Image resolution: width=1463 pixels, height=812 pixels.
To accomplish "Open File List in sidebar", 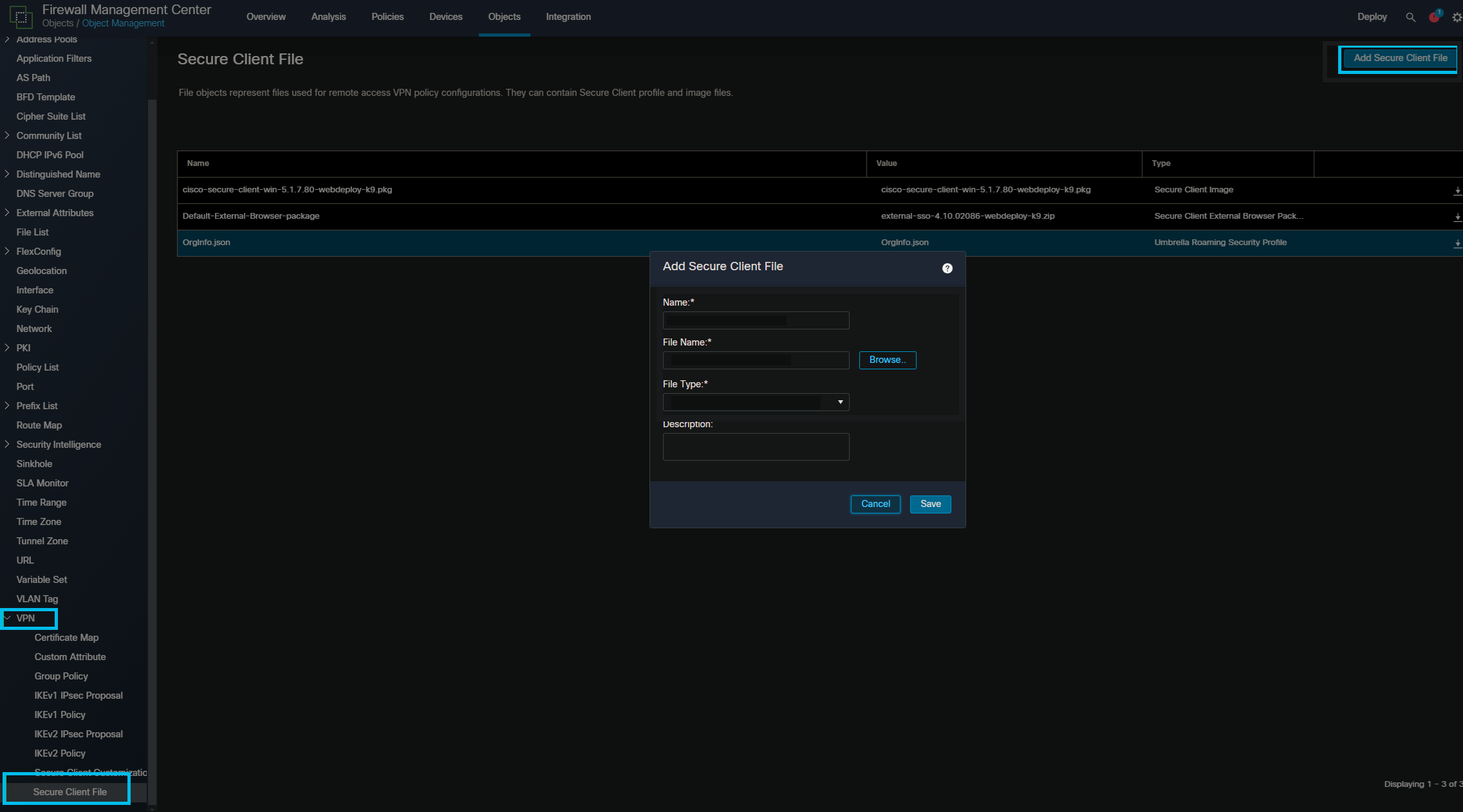I will coord(32,232).
